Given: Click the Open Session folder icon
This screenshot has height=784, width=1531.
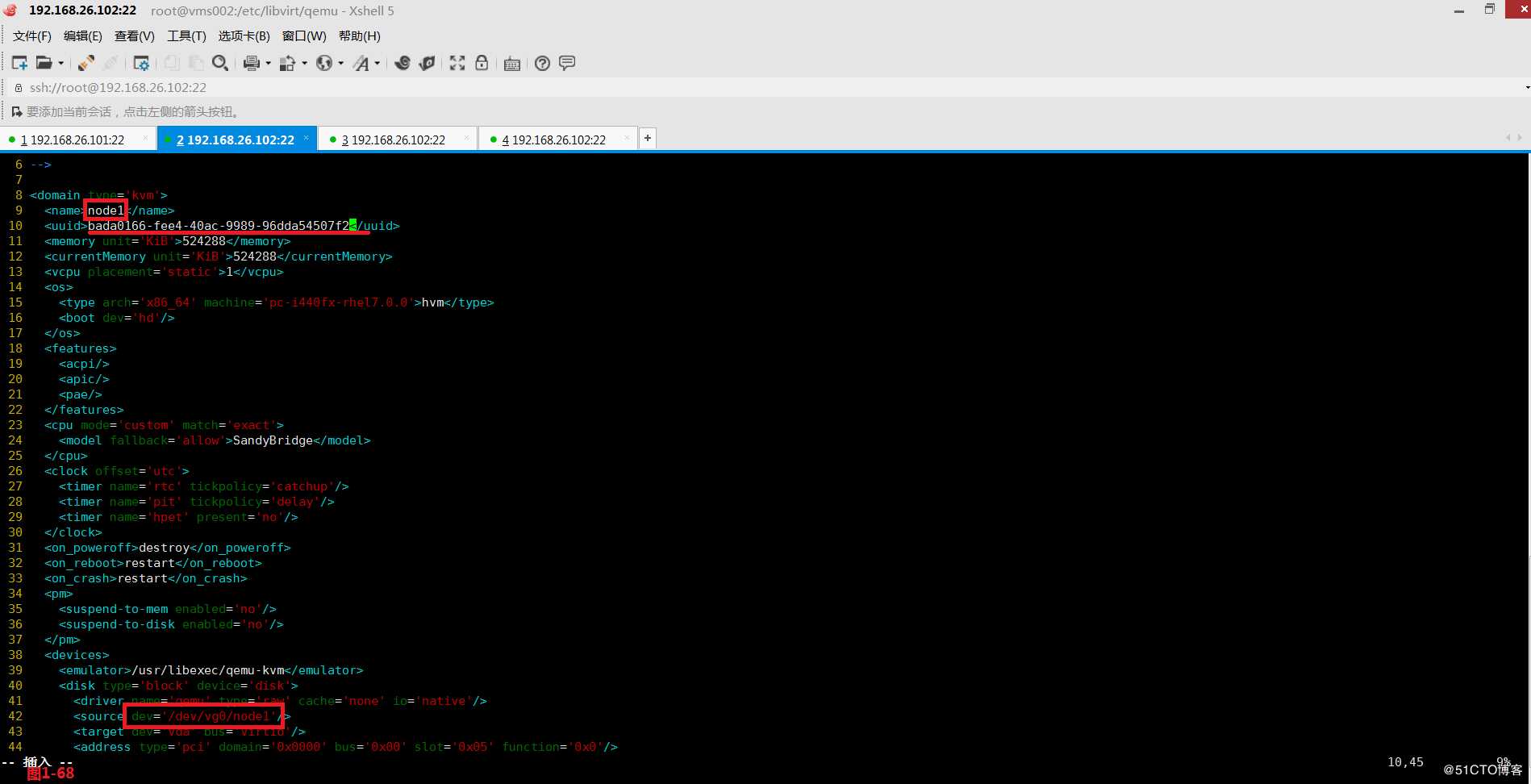Looking at the screenshot, I should point(44,63).
